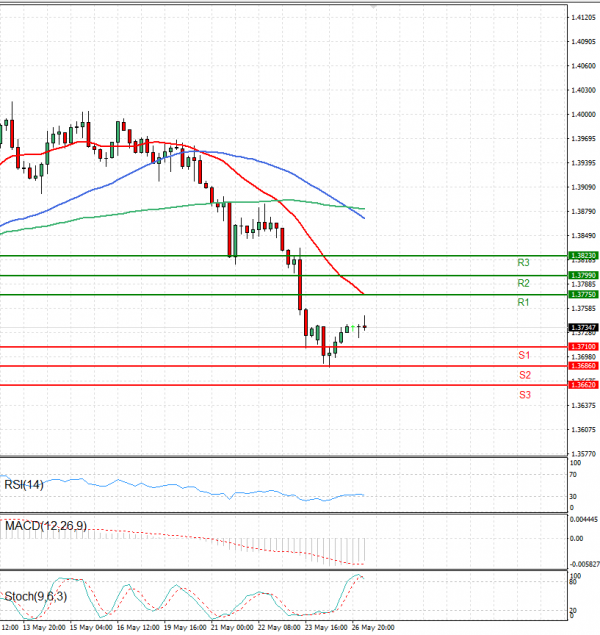Click the RSI 70 level label
600x635 pixels.
[x=573, y=475]
